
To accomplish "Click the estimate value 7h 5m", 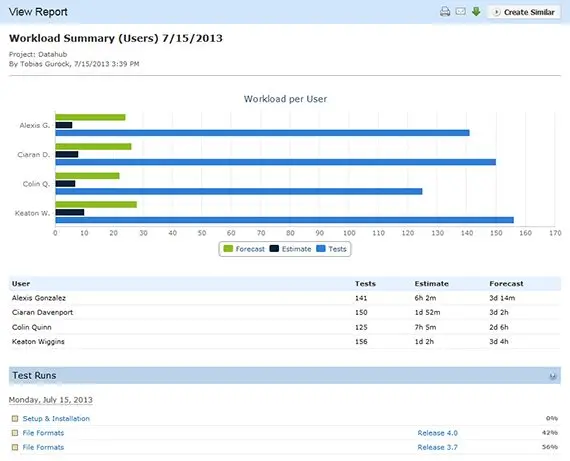I will [x=425, y=327].
